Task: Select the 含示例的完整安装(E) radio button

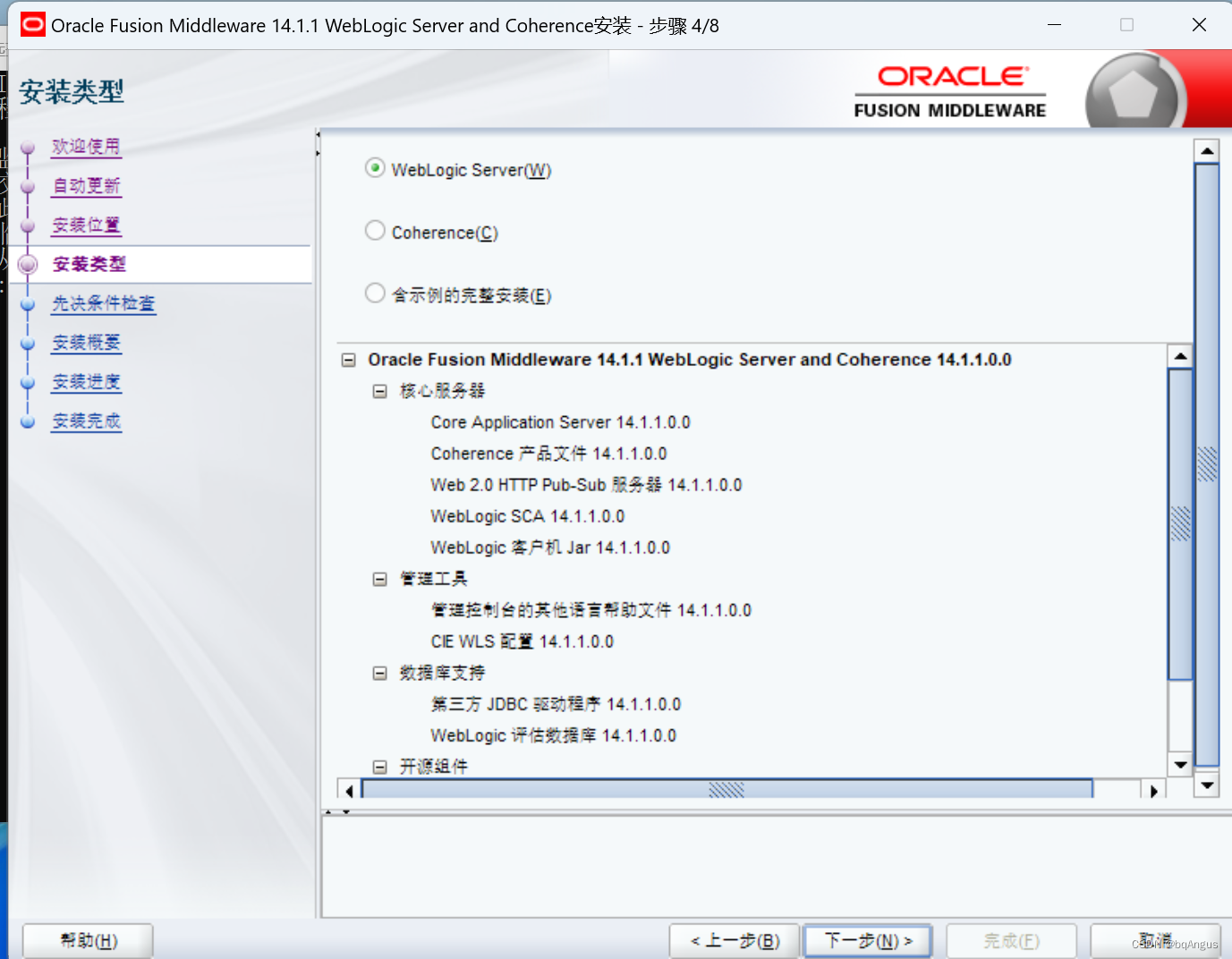Action: click(375, 293)
